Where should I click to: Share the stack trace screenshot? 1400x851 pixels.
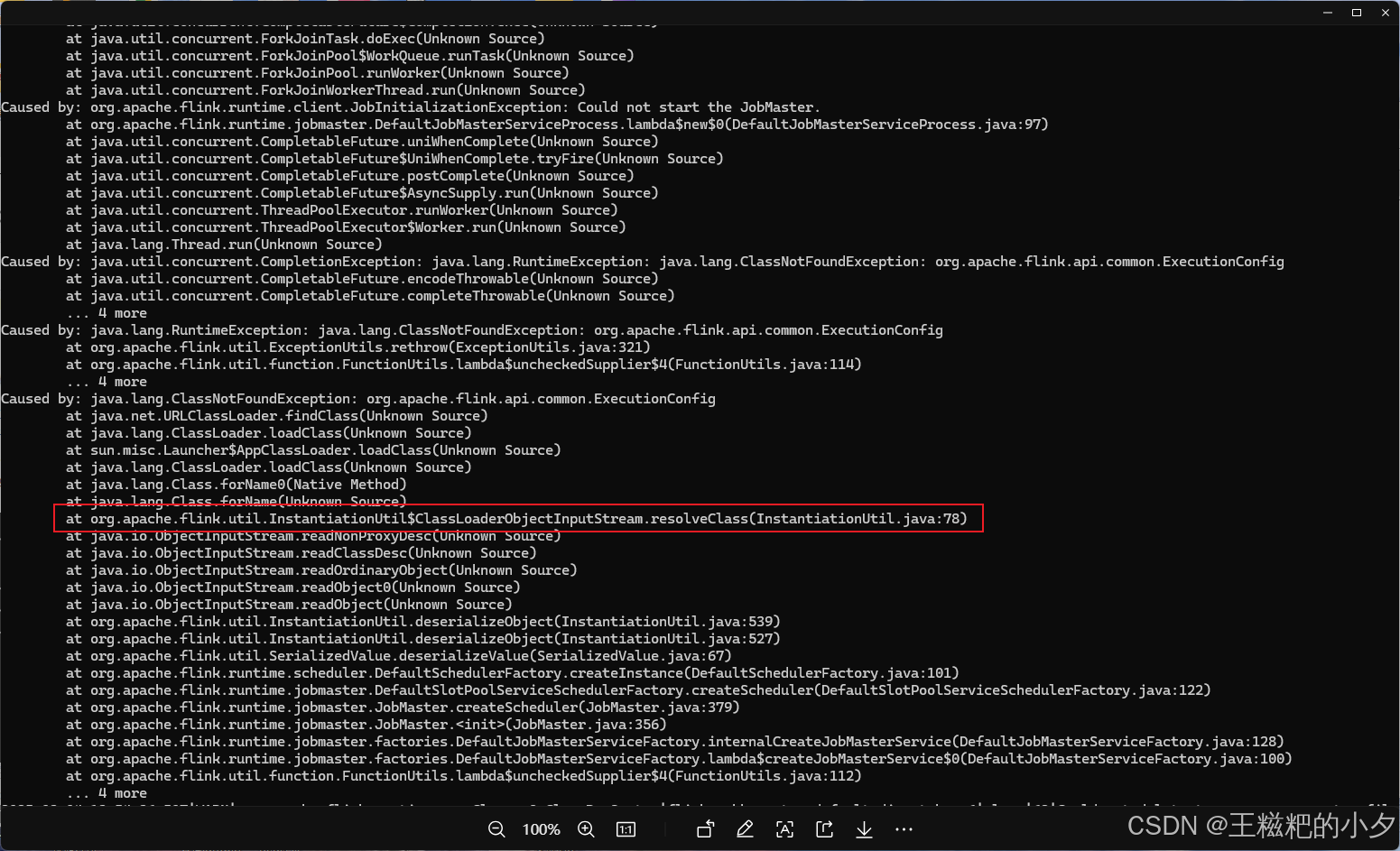(824, 828)
